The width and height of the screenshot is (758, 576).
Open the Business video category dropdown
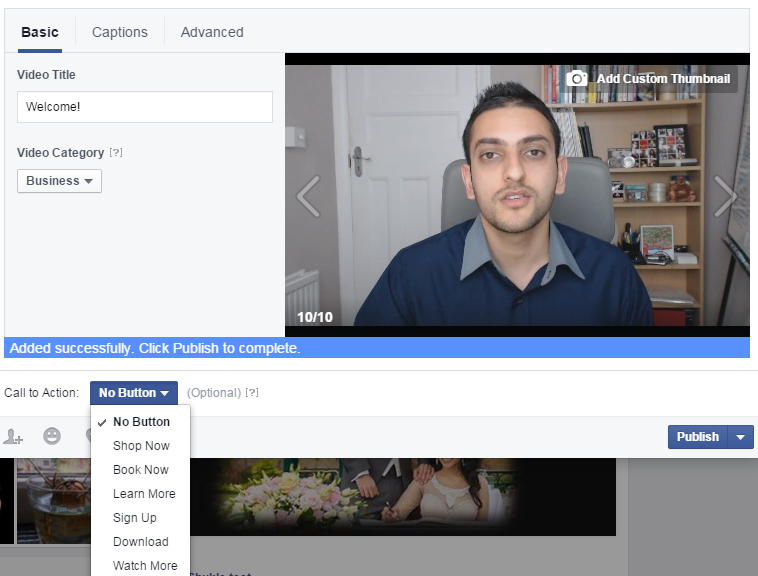[x=59, y=181]
